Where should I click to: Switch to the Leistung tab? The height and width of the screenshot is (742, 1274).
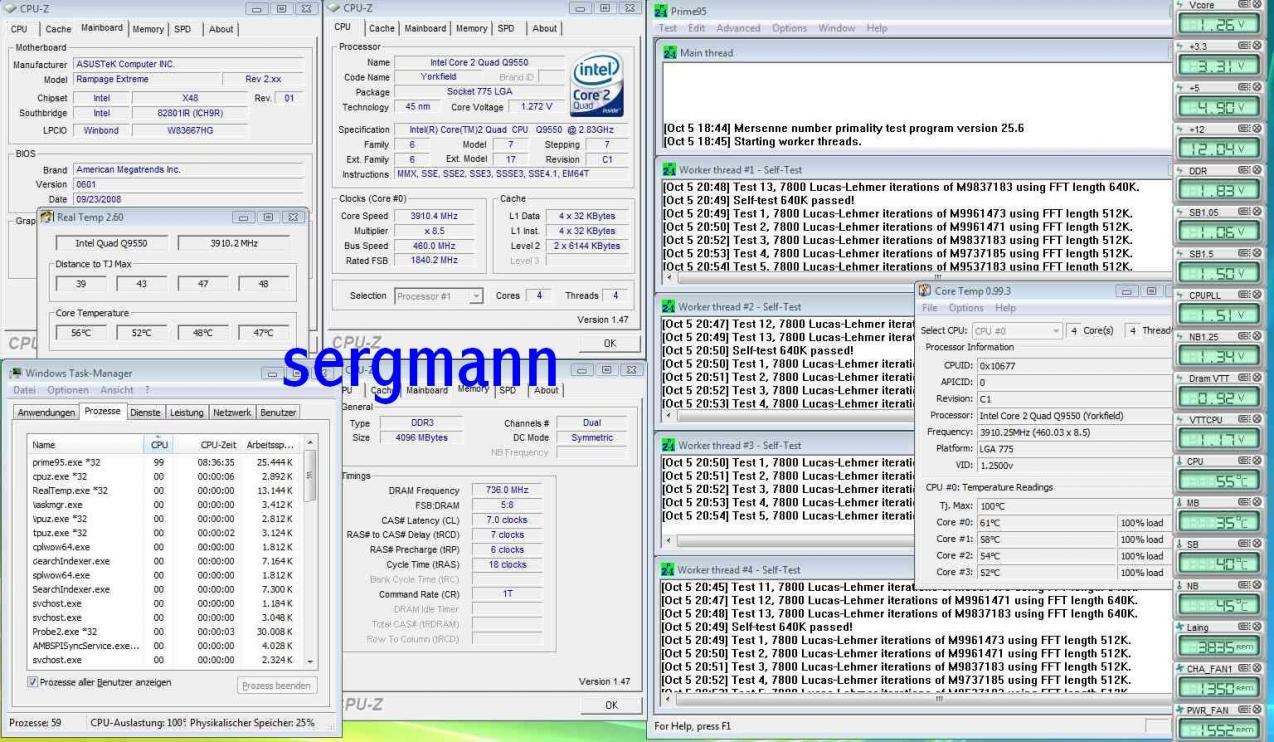pyautogui.click(x=187, y=412)
